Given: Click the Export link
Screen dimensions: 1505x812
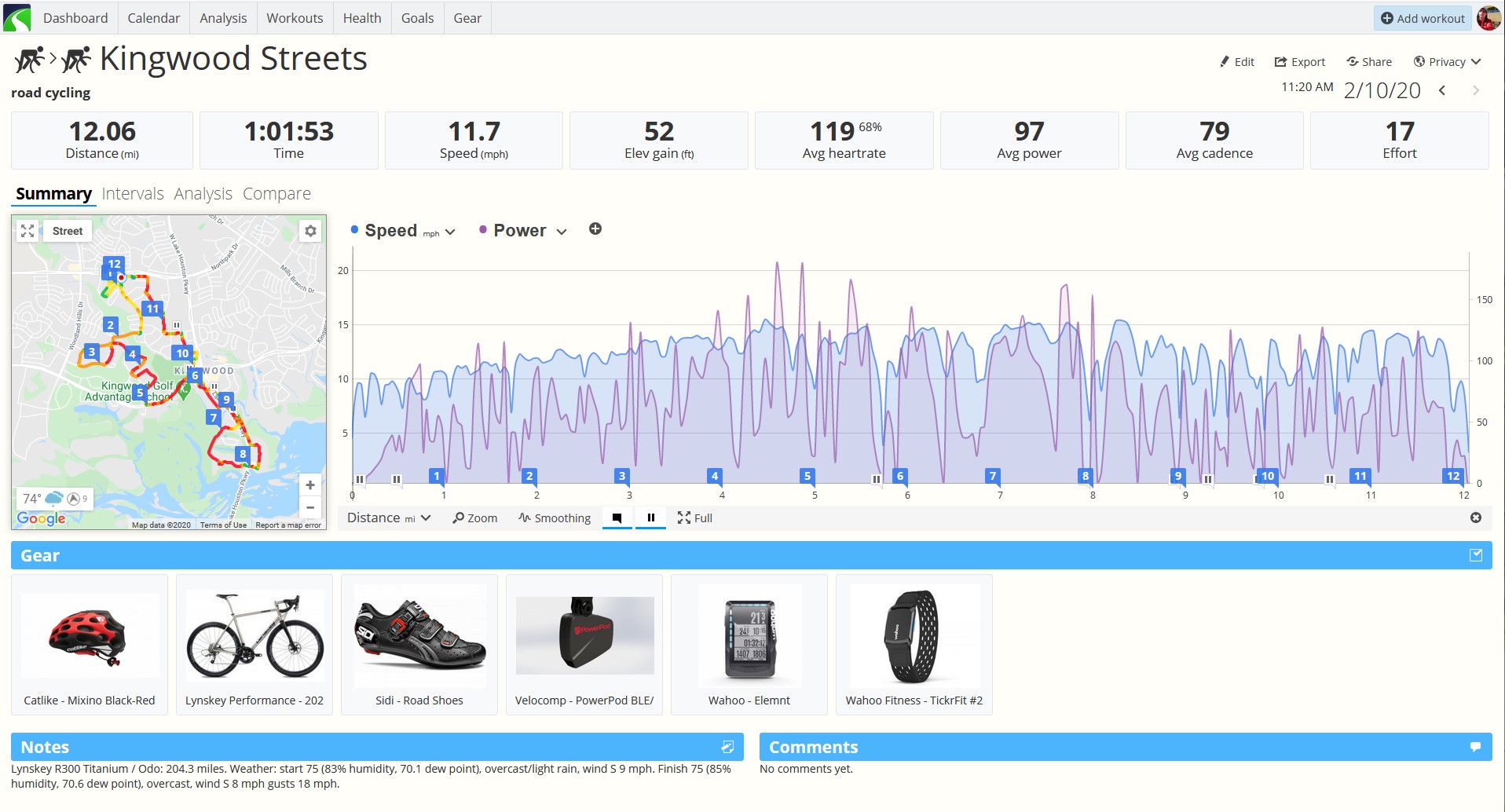Looking at the screenshot, I should point(1299,62).
